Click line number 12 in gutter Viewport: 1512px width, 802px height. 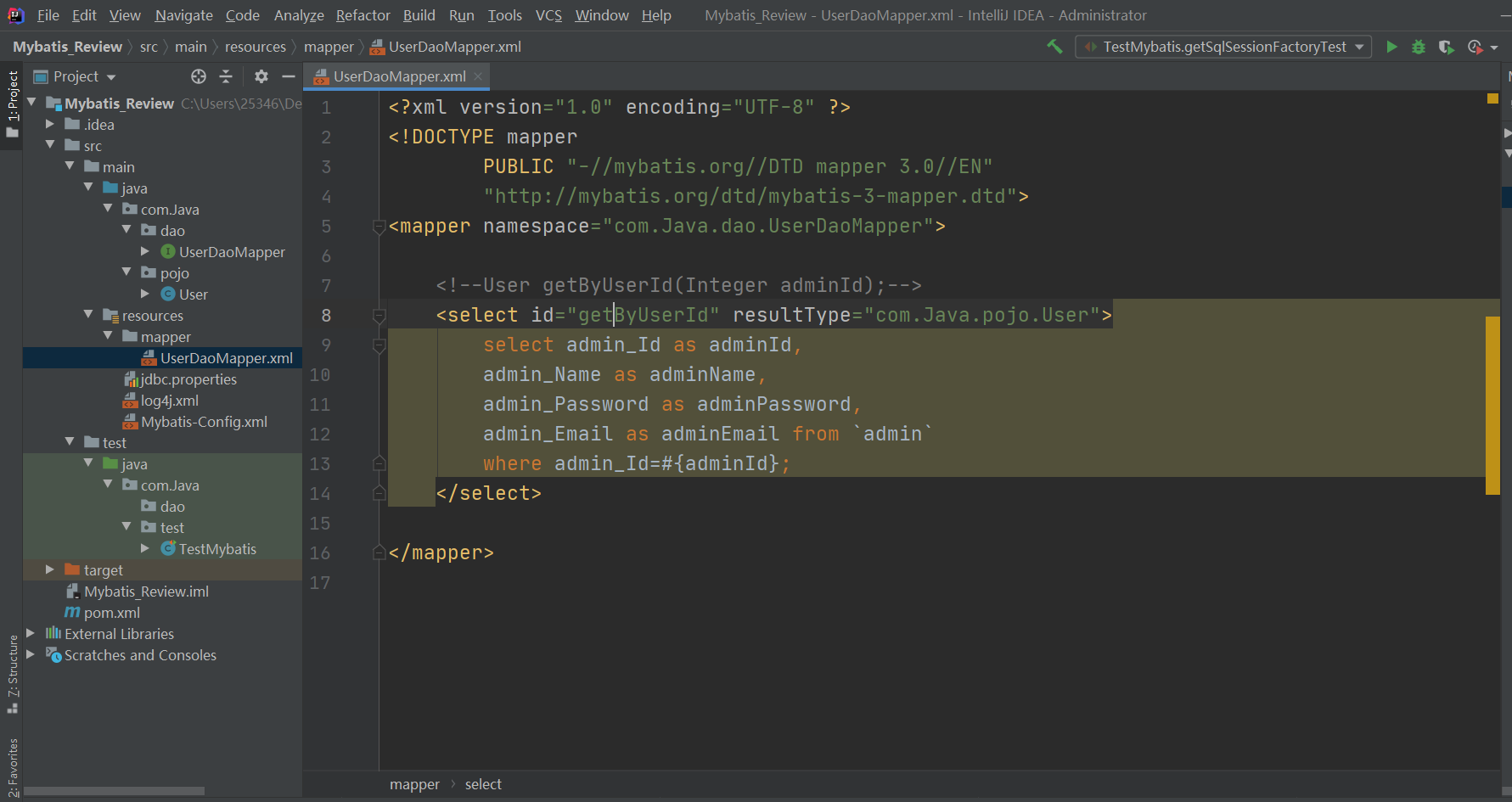[x=320, y=435]
